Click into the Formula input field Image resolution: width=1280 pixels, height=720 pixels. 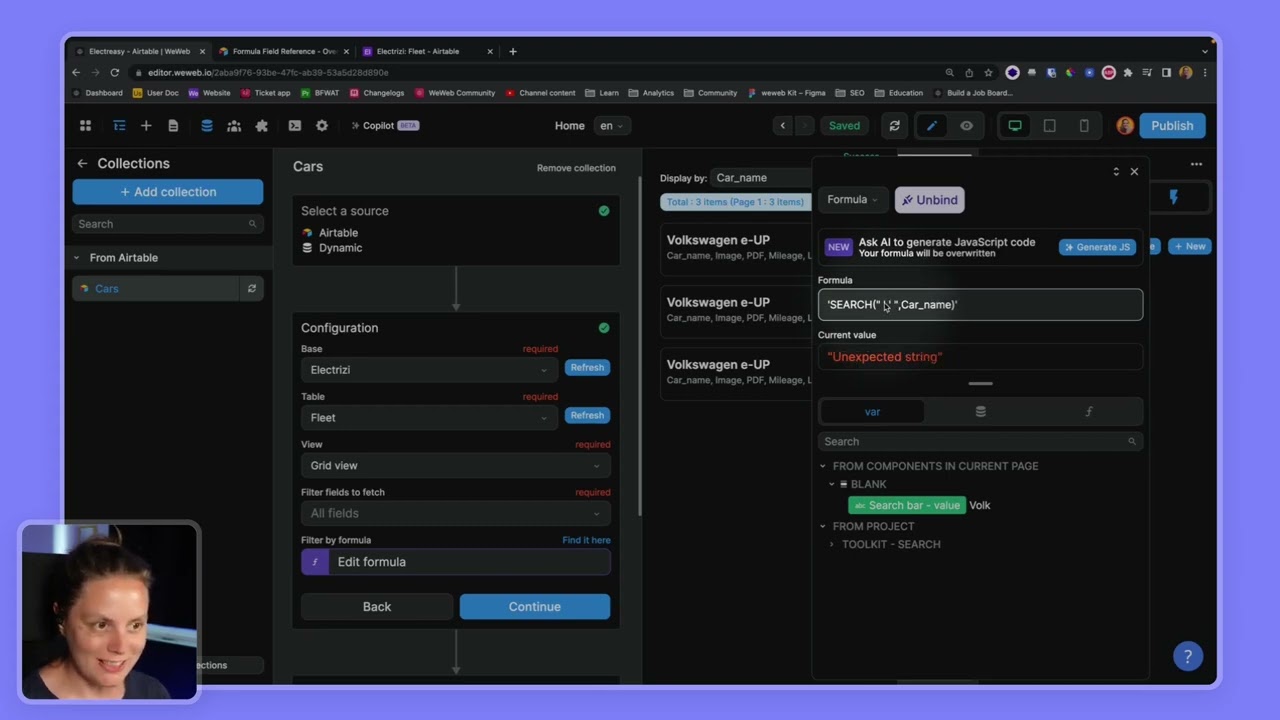click(980, 305)
